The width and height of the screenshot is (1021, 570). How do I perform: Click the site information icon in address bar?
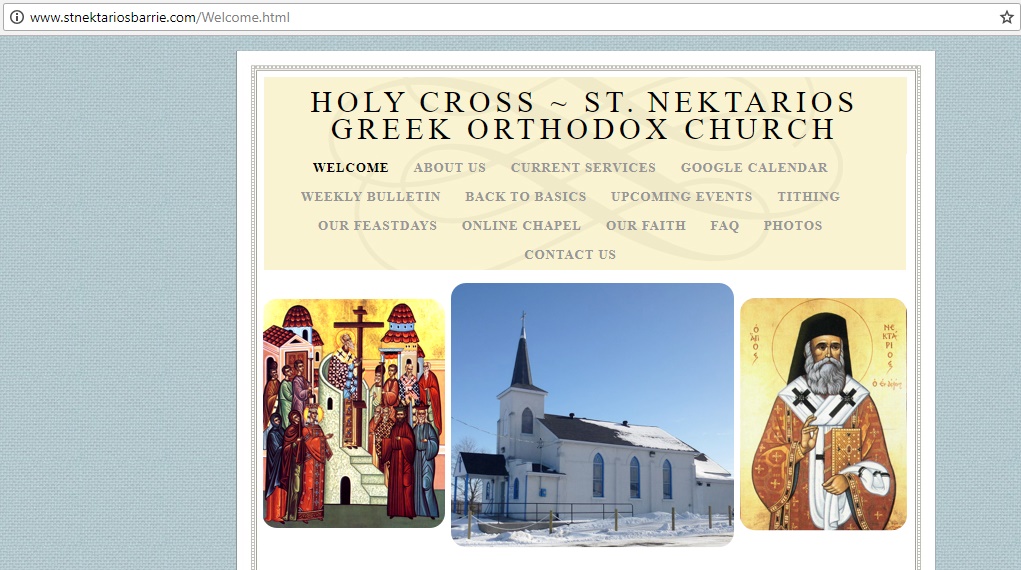(x=16, y=18)
